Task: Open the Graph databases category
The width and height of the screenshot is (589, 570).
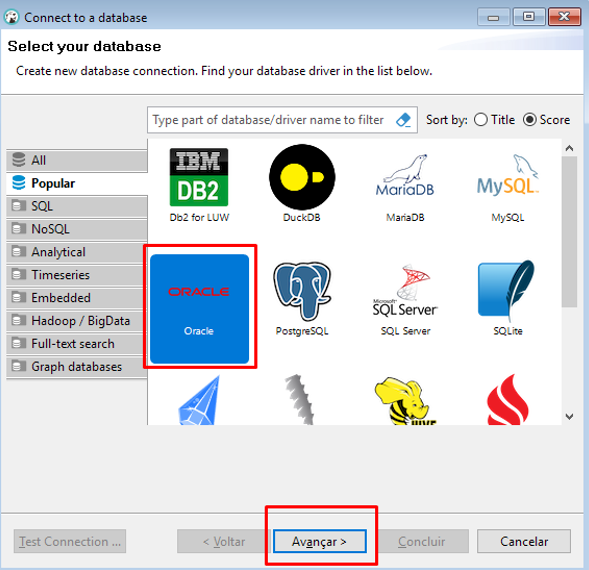Action: (x=77, y=367)
